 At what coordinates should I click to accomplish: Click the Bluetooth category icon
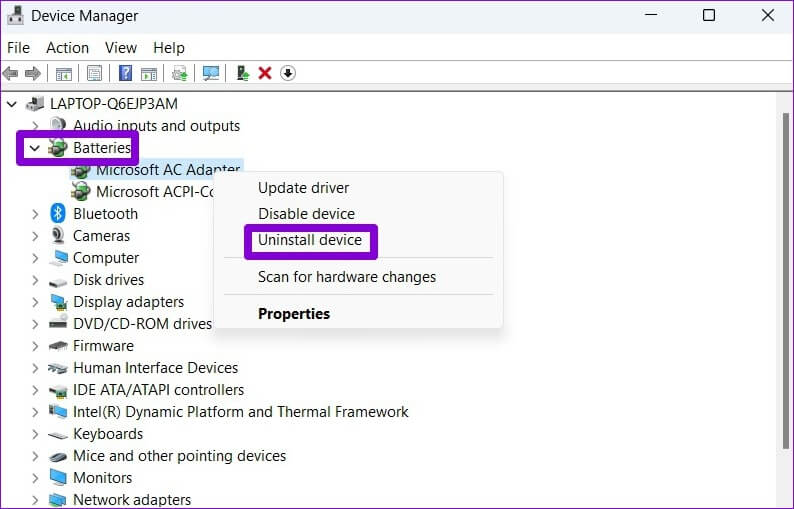point(58,213)
